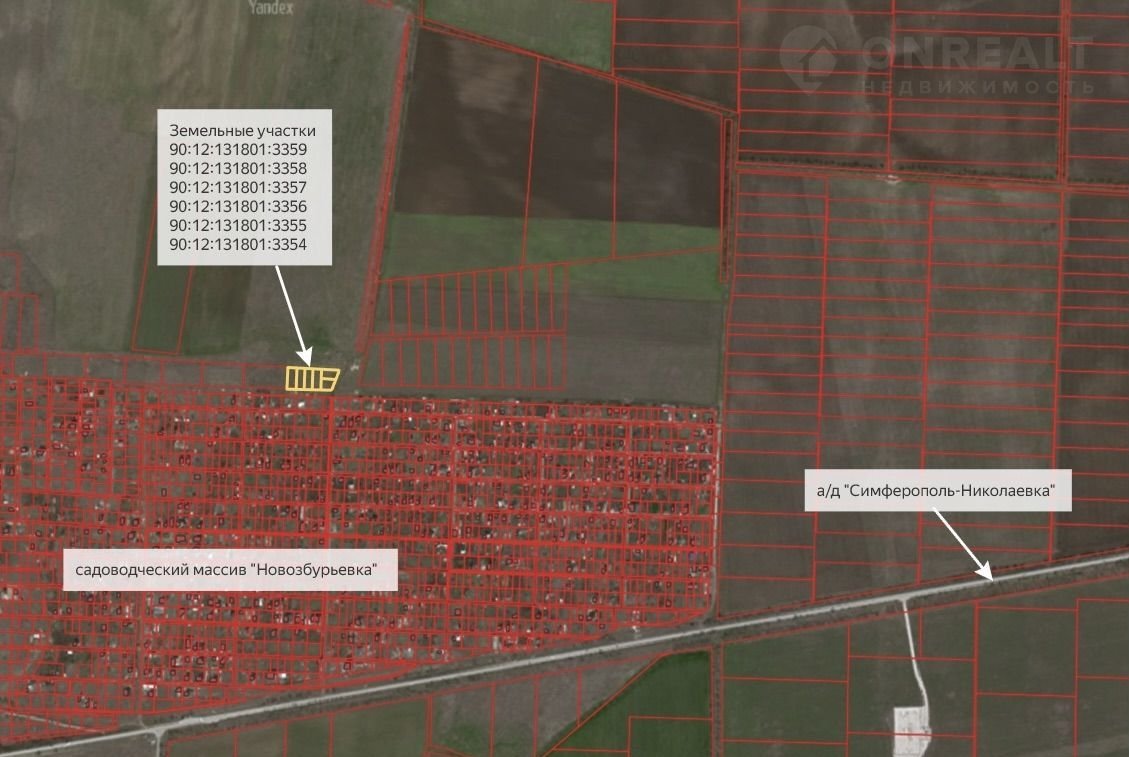Click the "Симферополь-Николаевка" road label
This screenshot has height=757, width=1129.
937,490
